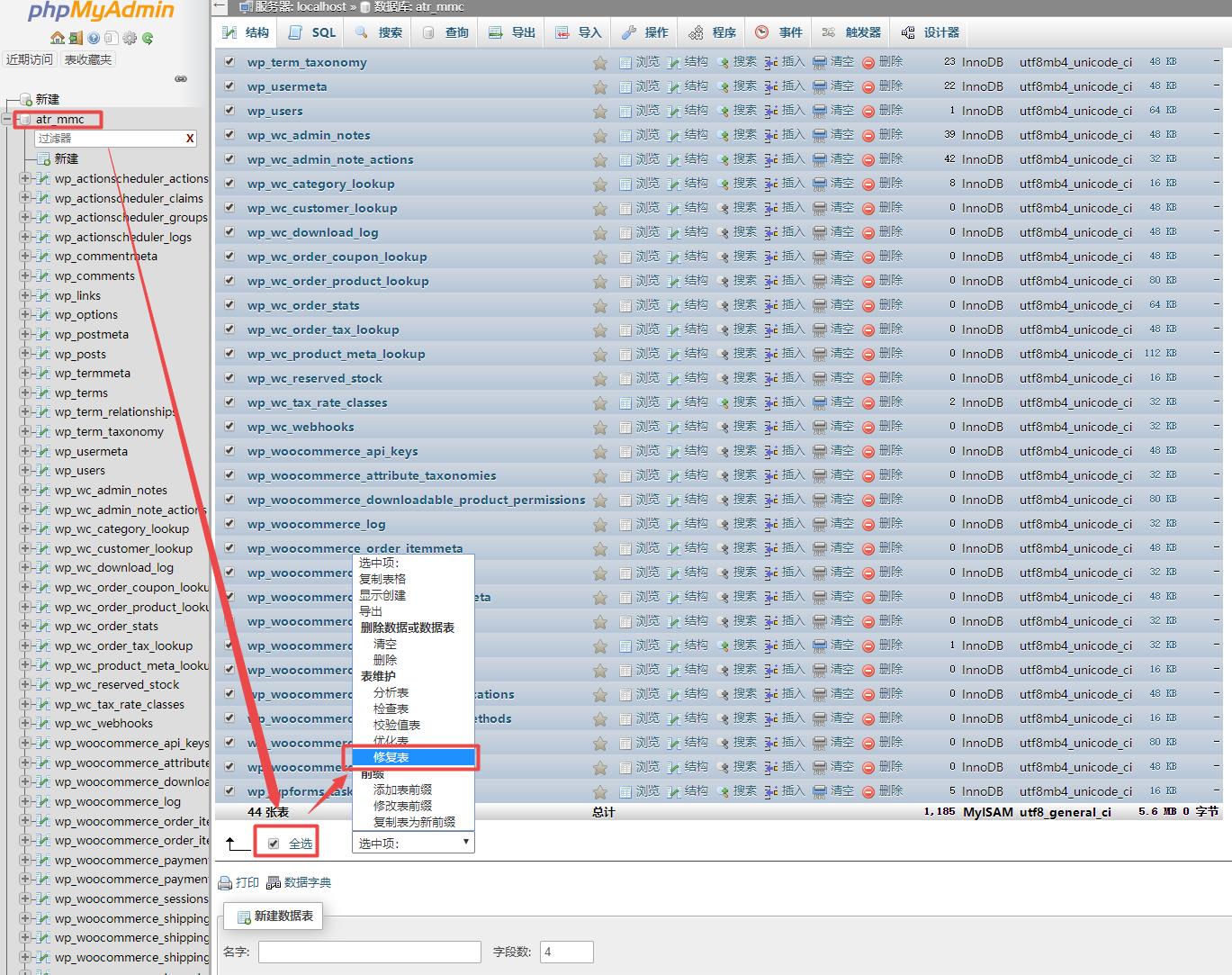Open the 导出 export tab

pyautogui.click(x=512, y=32)
